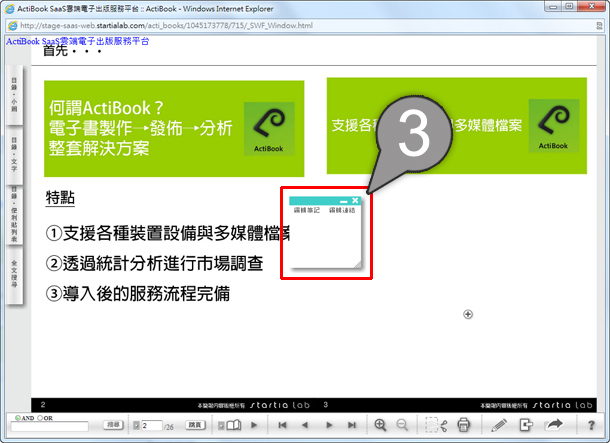
Task: Click 編輯連結 on the sticky note
Action: click(x=342, y=210)
